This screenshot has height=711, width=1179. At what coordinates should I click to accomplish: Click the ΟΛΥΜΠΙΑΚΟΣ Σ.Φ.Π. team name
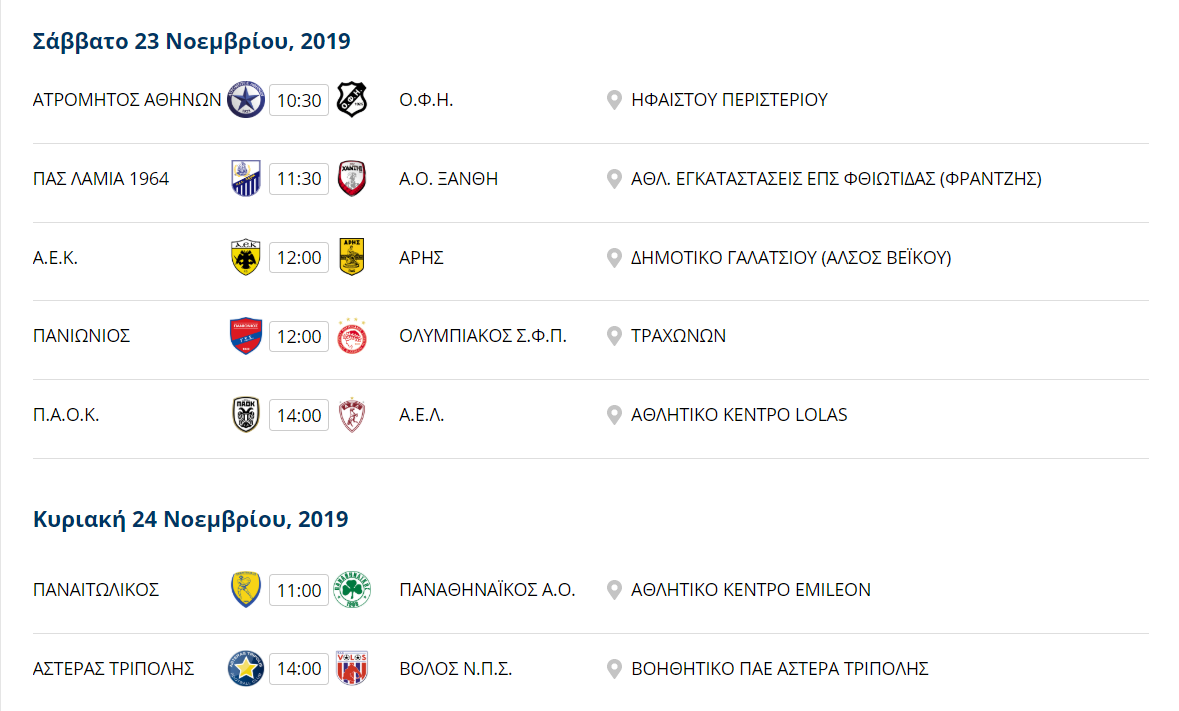(483, 336)
